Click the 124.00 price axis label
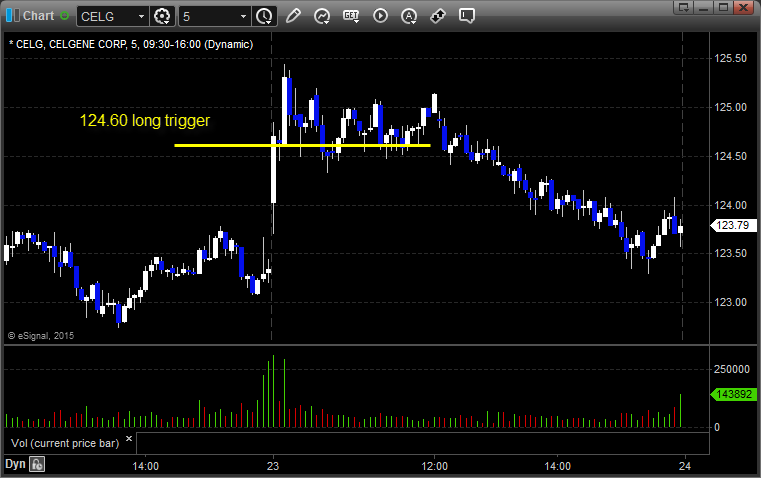 730,205
